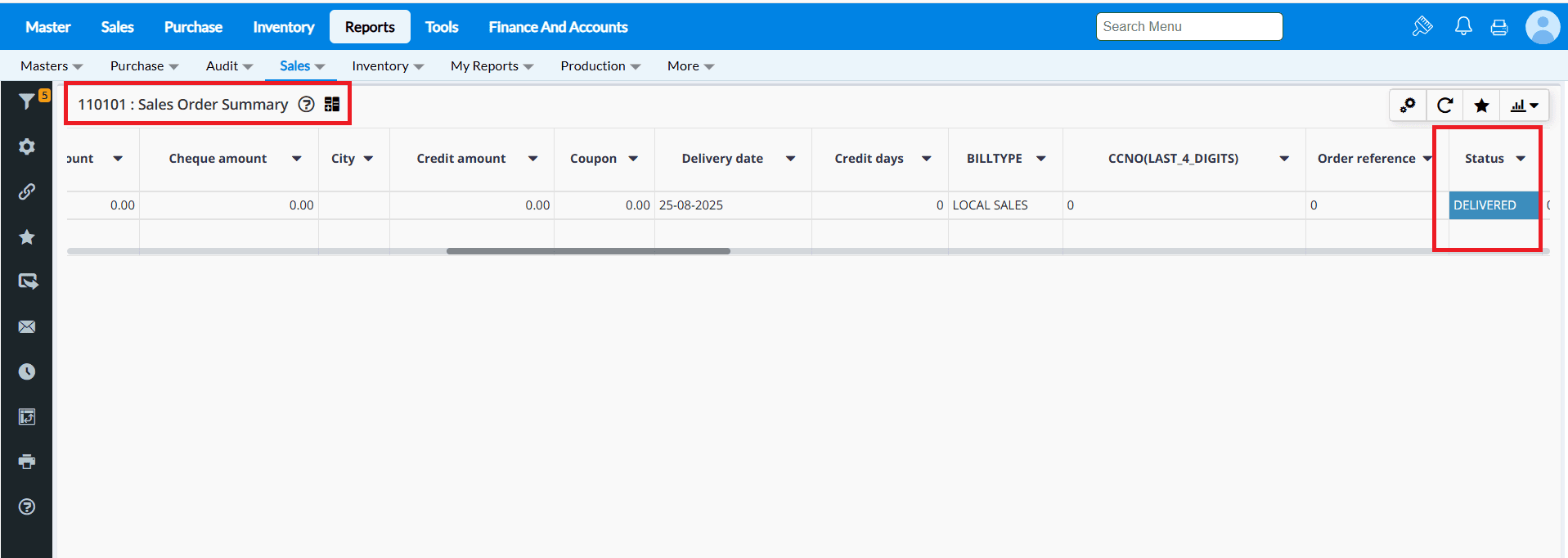Open Finance And Accounts menu
1568x558 pixels.
(558, 27)
